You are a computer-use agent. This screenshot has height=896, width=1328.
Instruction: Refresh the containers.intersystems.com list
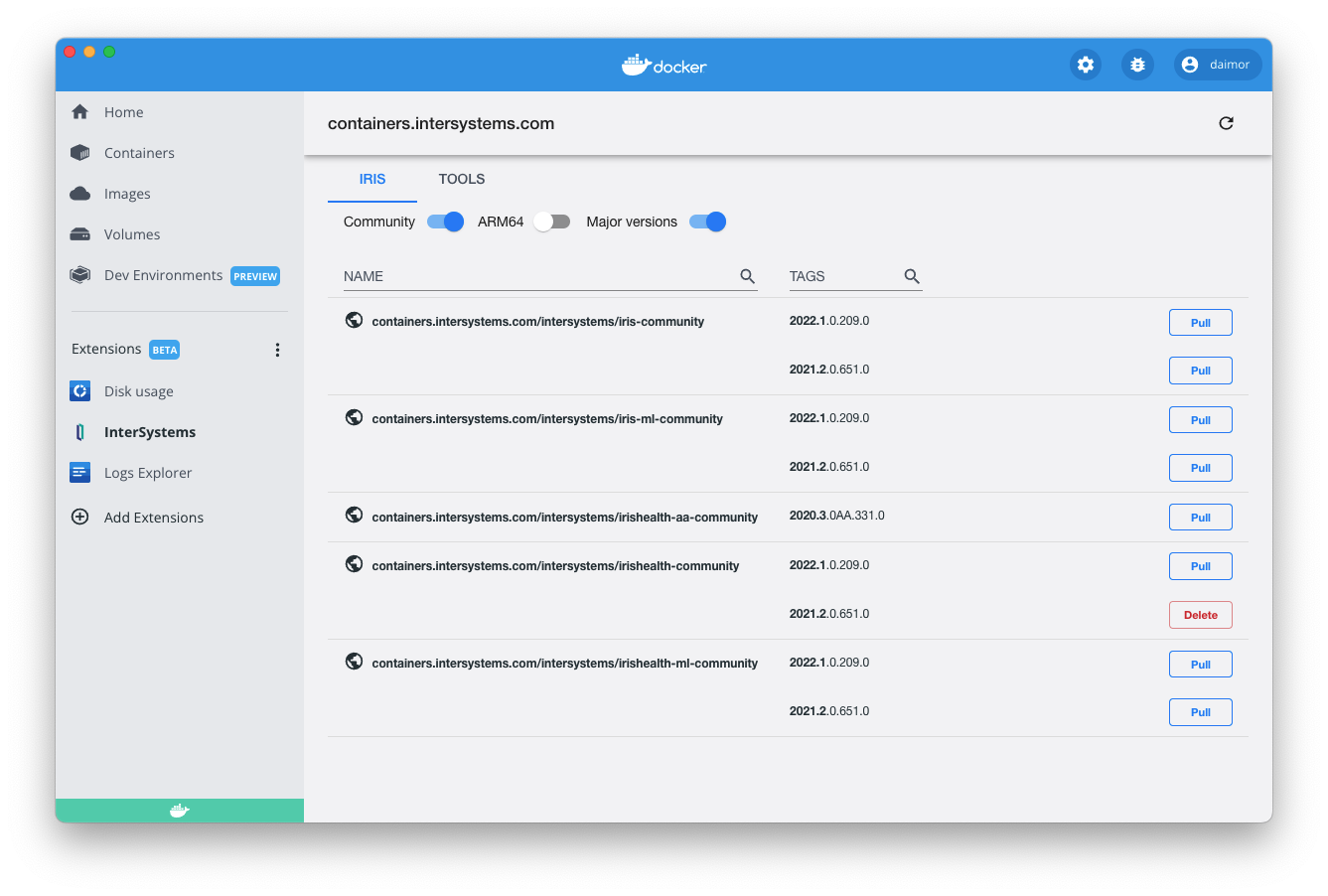tap(1226, 123)
